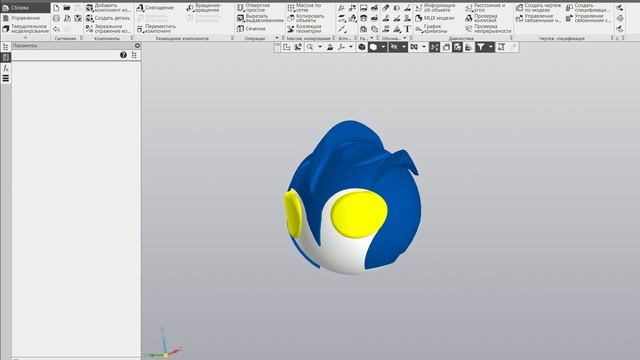Choose Вырезать выдавливанием operation
The height and width of the screenshot is (360, 640).
point(260,18)
